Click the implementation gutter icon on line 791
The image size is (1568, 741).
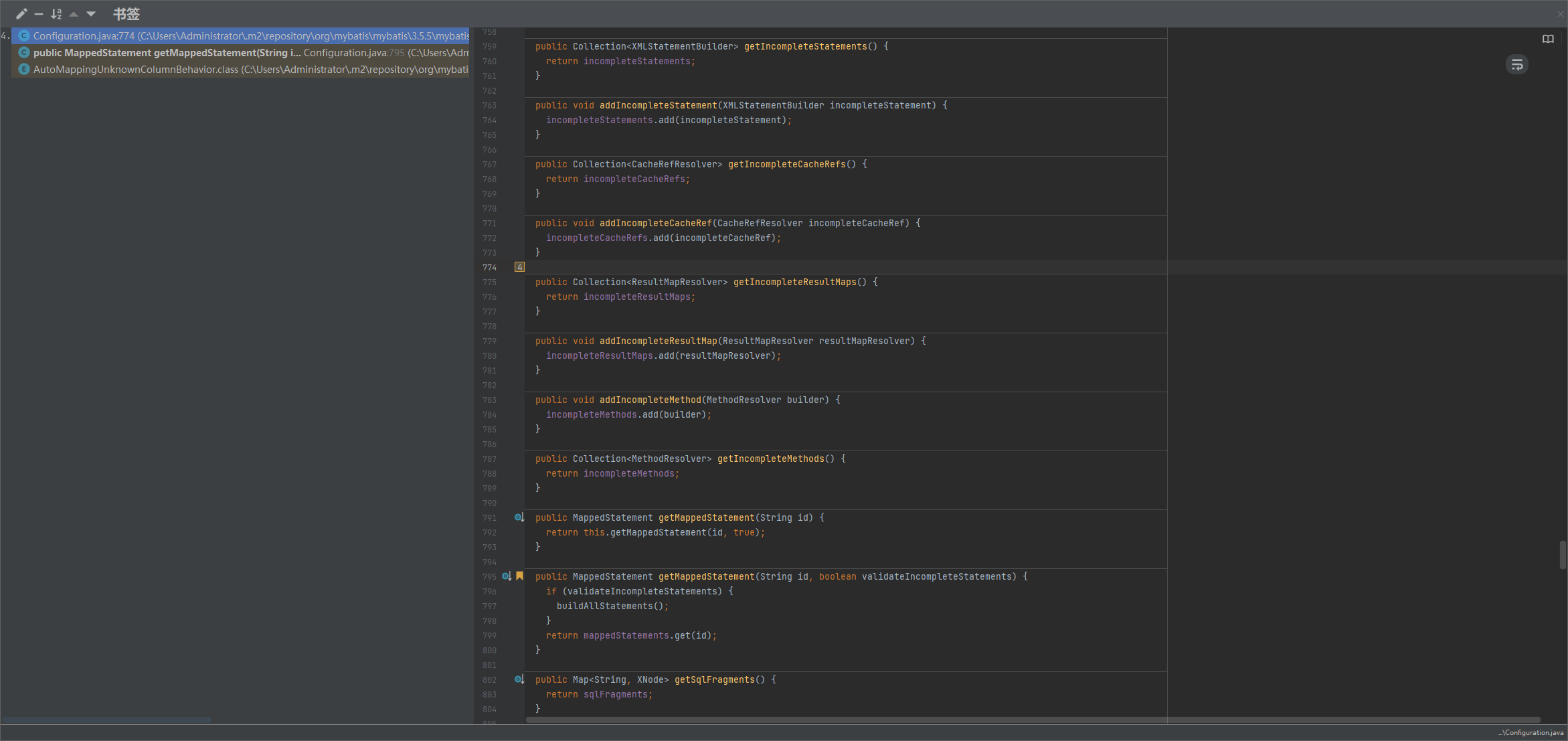coord(519,517)
